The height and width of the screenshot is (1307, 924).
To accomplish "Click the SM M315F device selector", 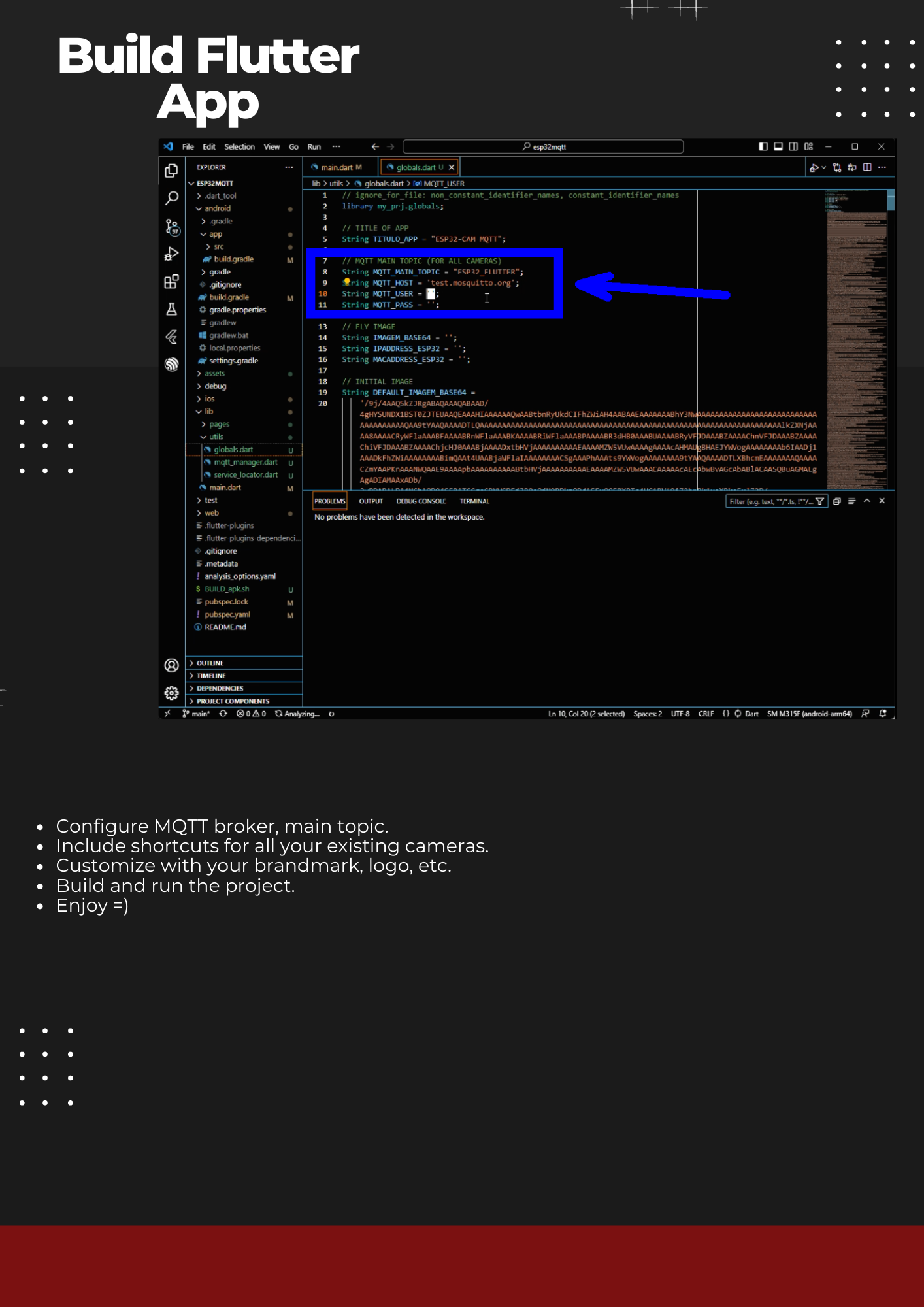I will pos(810,714).
